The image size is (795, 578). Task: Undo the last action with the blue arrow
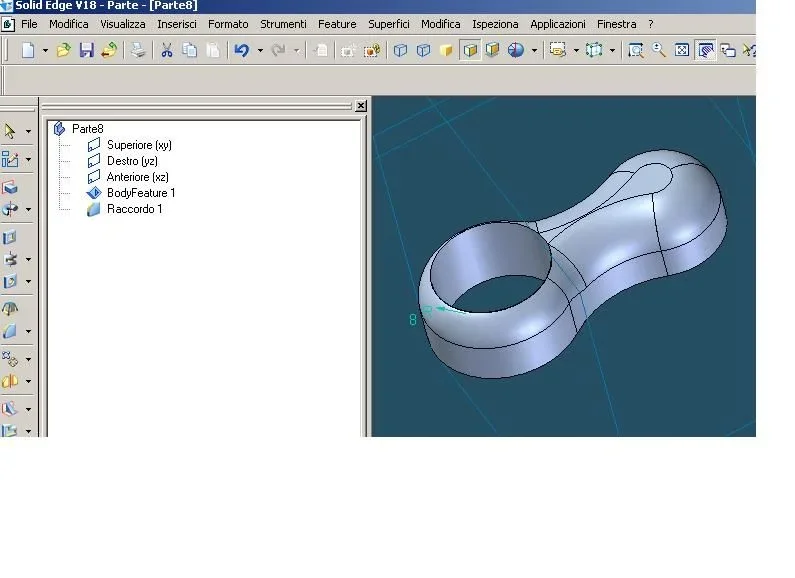pyautogui.click(x=242, y=50)
